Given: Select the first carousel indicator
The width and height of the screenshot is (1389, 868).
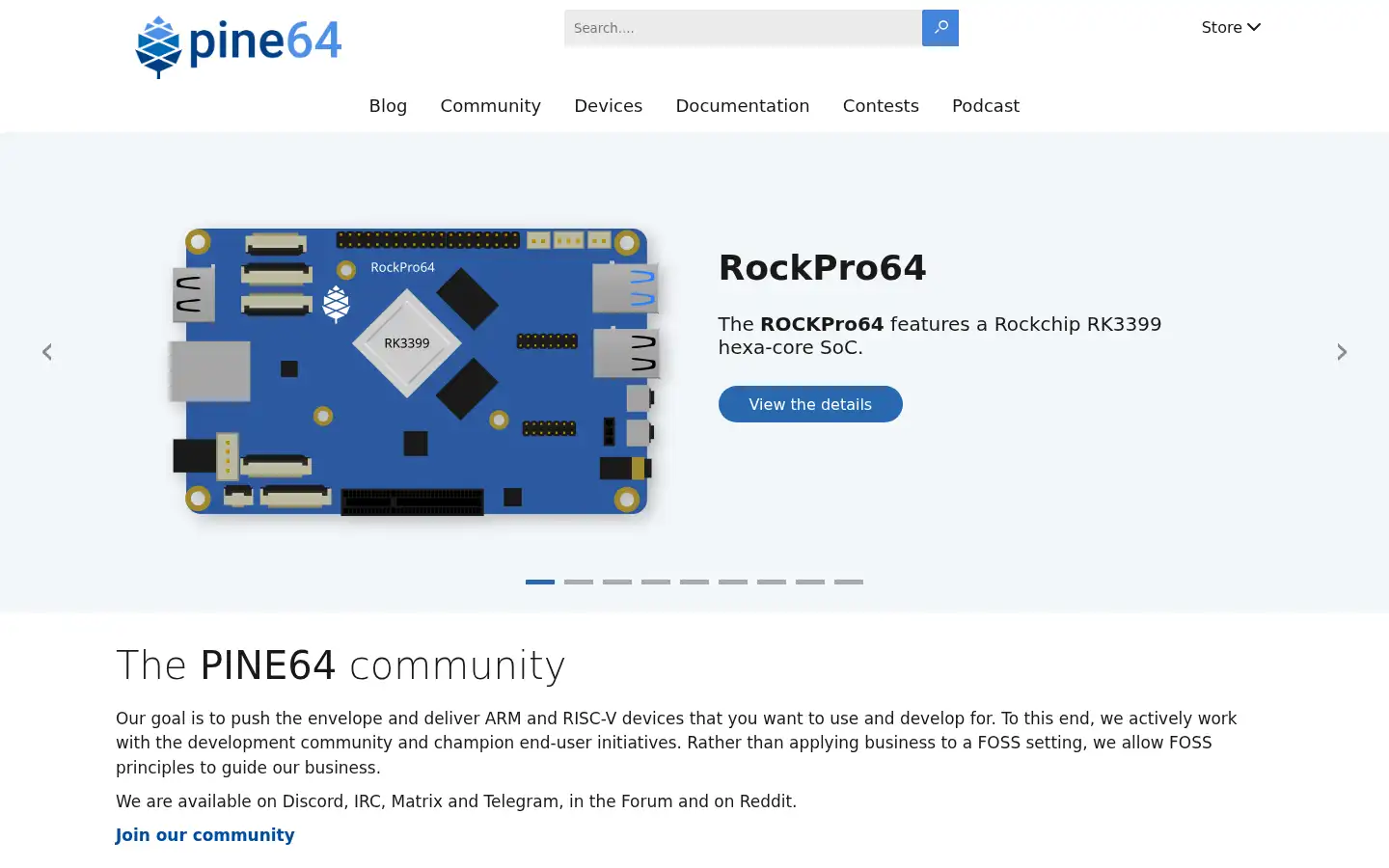Looking at the screenshot, I should 540,582.
